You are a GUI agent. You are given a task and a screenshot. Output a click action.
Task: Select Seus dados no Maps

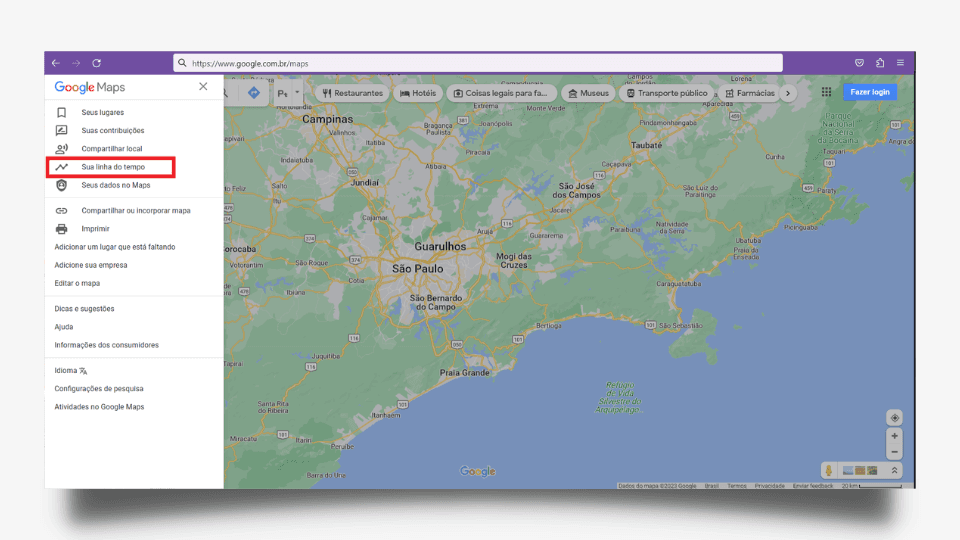click(x=115, y=185)
